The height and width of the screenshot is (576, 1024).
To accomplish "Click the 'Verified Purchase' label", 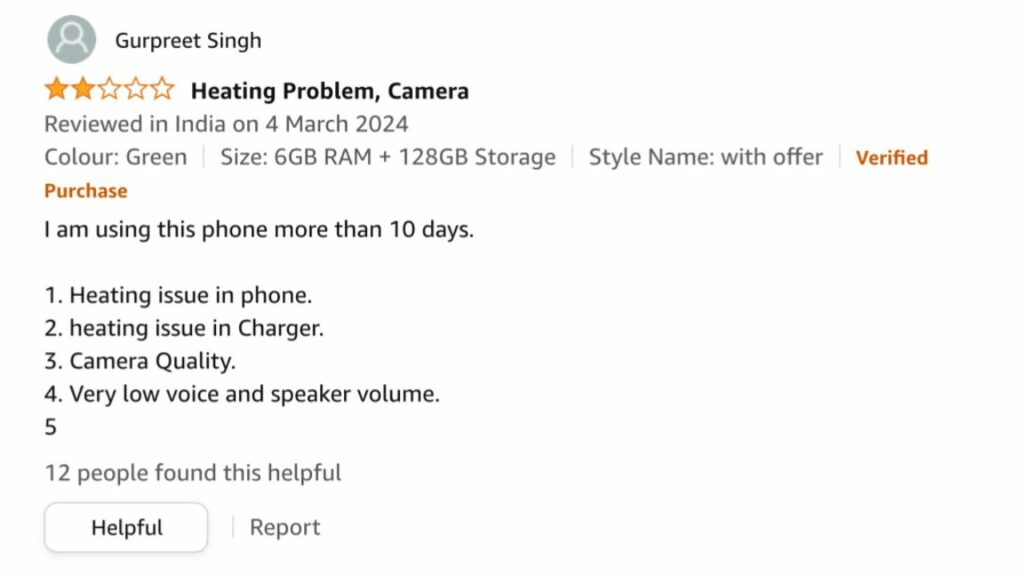I will tap(891, 158).
